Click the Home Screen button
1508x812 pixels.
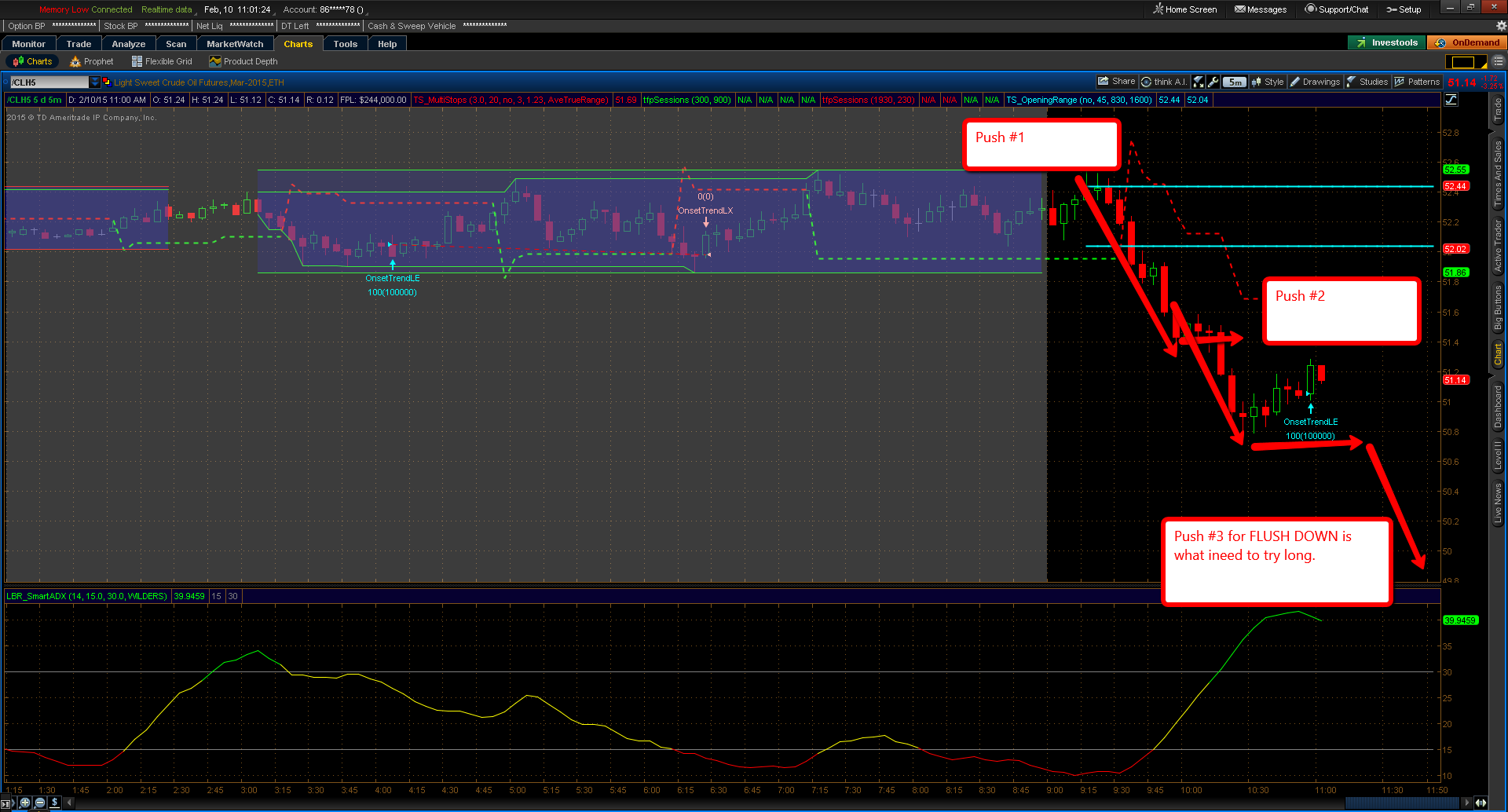(1185, 9)
